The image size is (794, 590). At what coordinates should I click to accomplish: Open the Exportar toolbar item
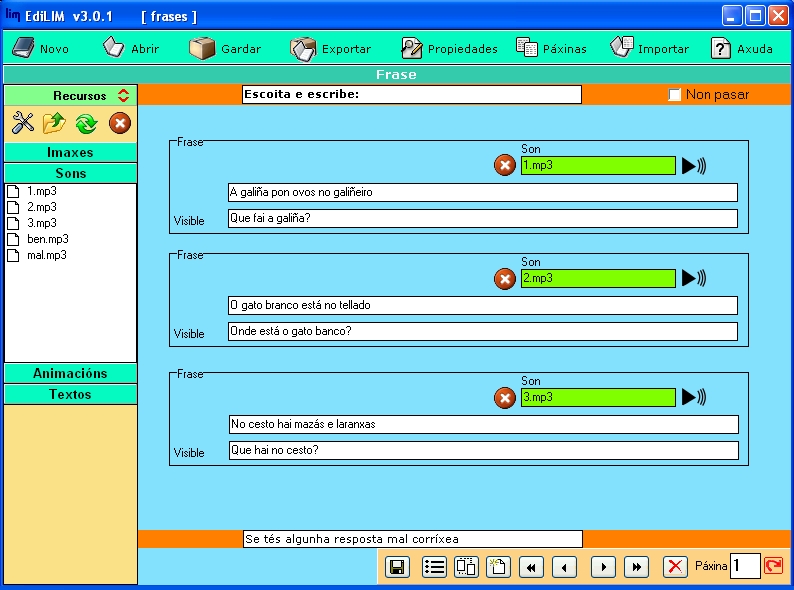pos(331,48)
